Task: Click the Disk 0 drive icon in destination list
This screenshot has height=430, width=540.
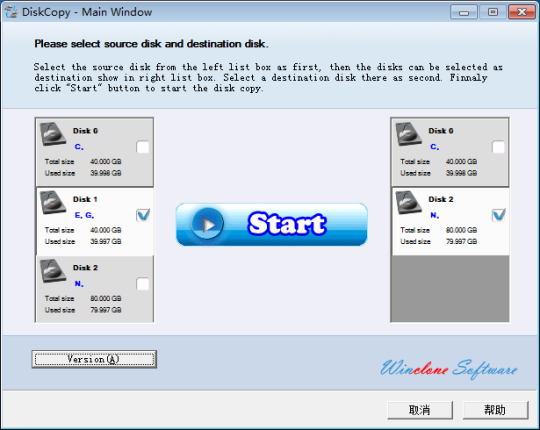Action: tap(408, 134)
